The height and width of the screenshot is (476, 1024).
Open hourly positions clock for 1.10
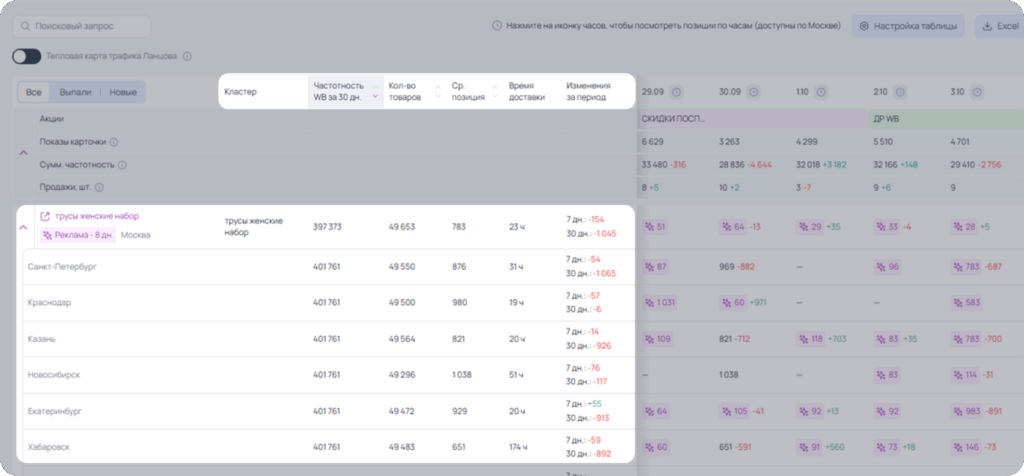tap(822, 92)
